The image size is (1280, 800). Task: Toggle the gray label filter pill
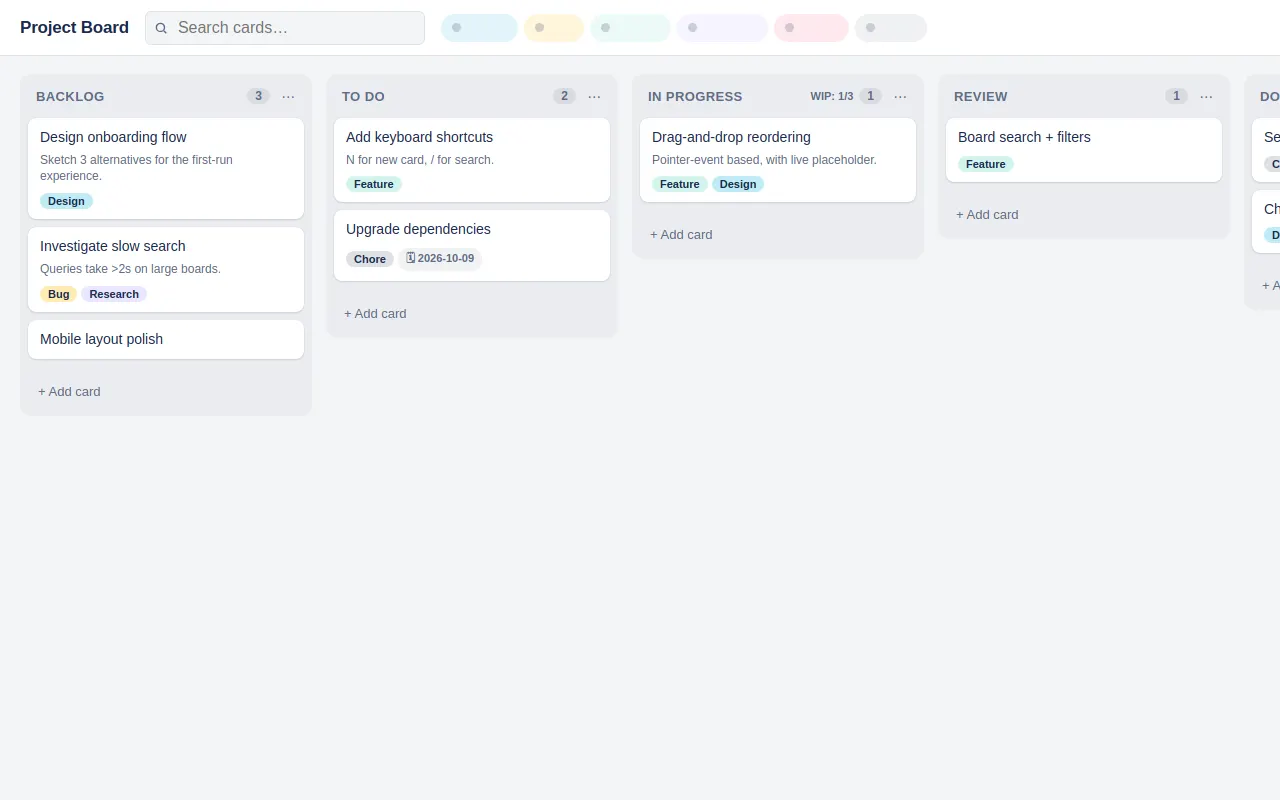click(891, 28)
